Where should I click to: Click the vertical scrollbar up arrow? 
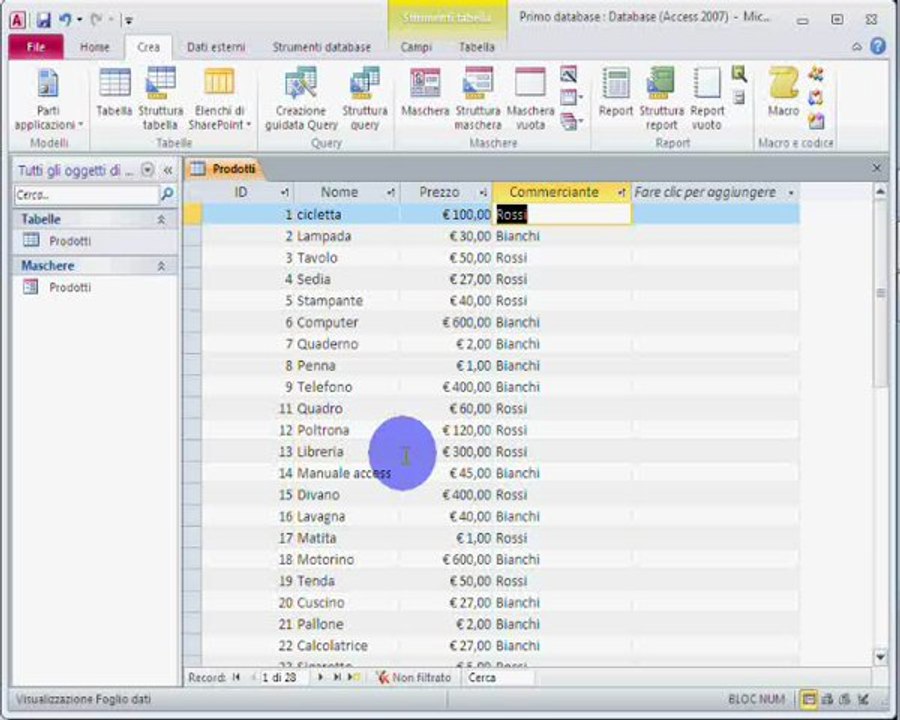(x=880, y=192)
